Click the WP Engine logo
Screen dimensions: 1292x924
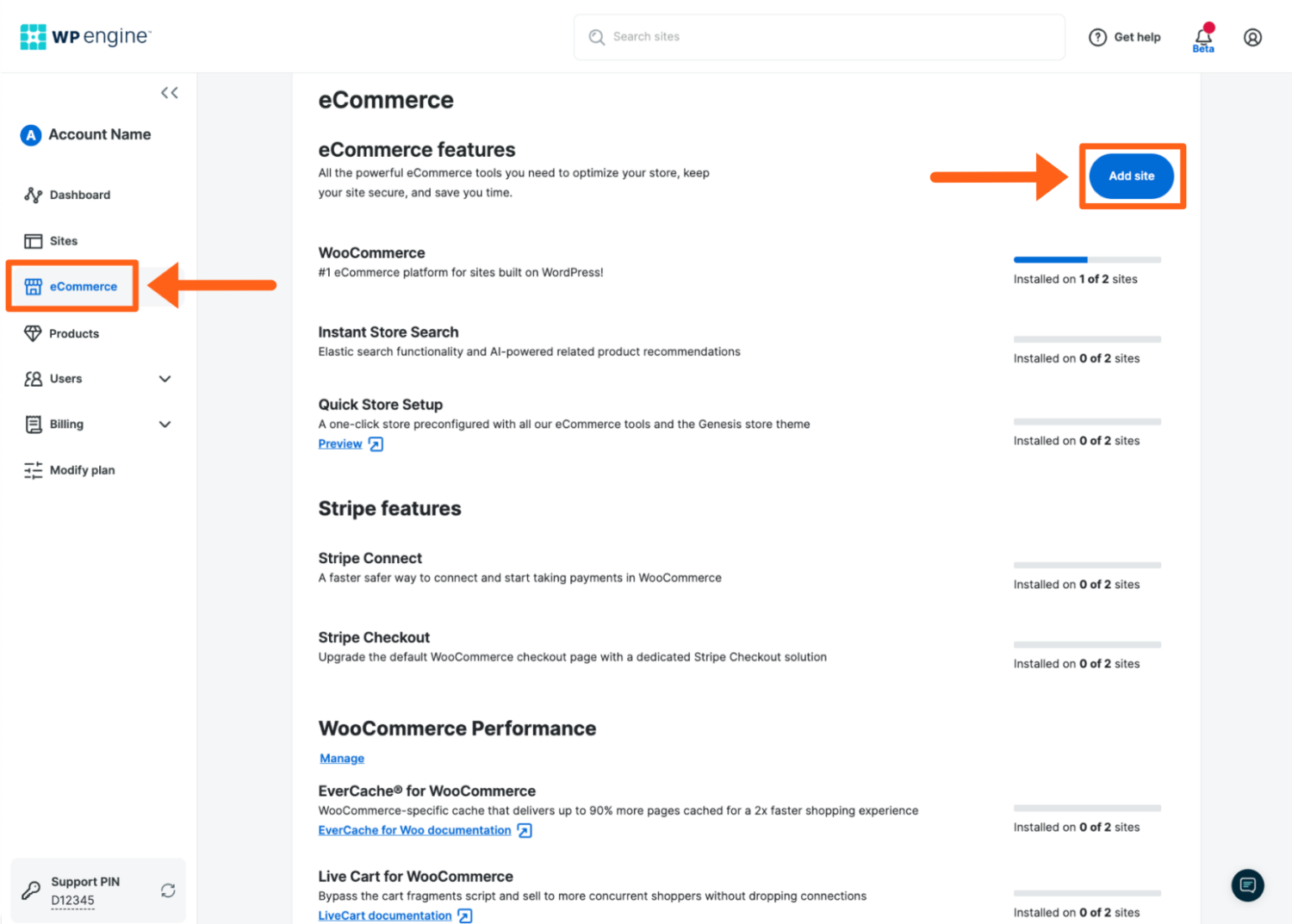[84, 36]
